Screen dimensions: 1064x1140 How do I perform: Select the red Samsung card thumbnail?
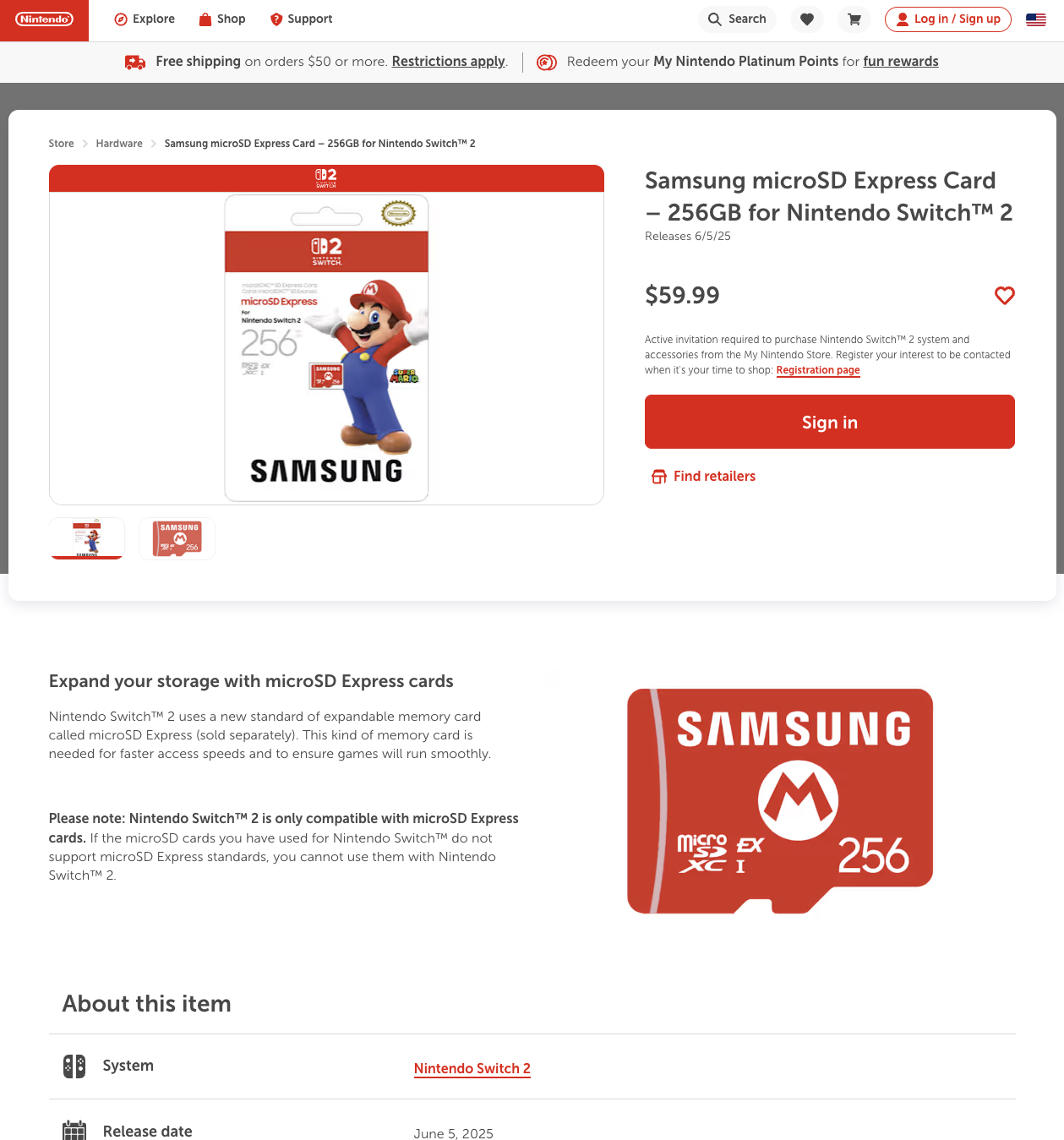tap(177, 538)
